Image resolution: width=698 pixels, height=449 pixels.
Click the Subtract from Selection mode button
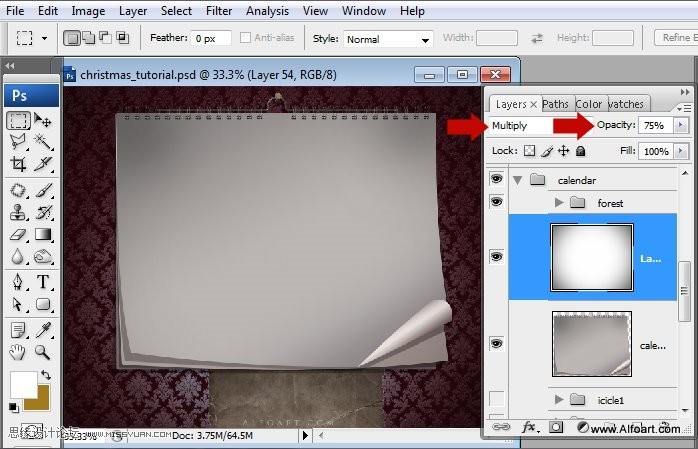106,38
